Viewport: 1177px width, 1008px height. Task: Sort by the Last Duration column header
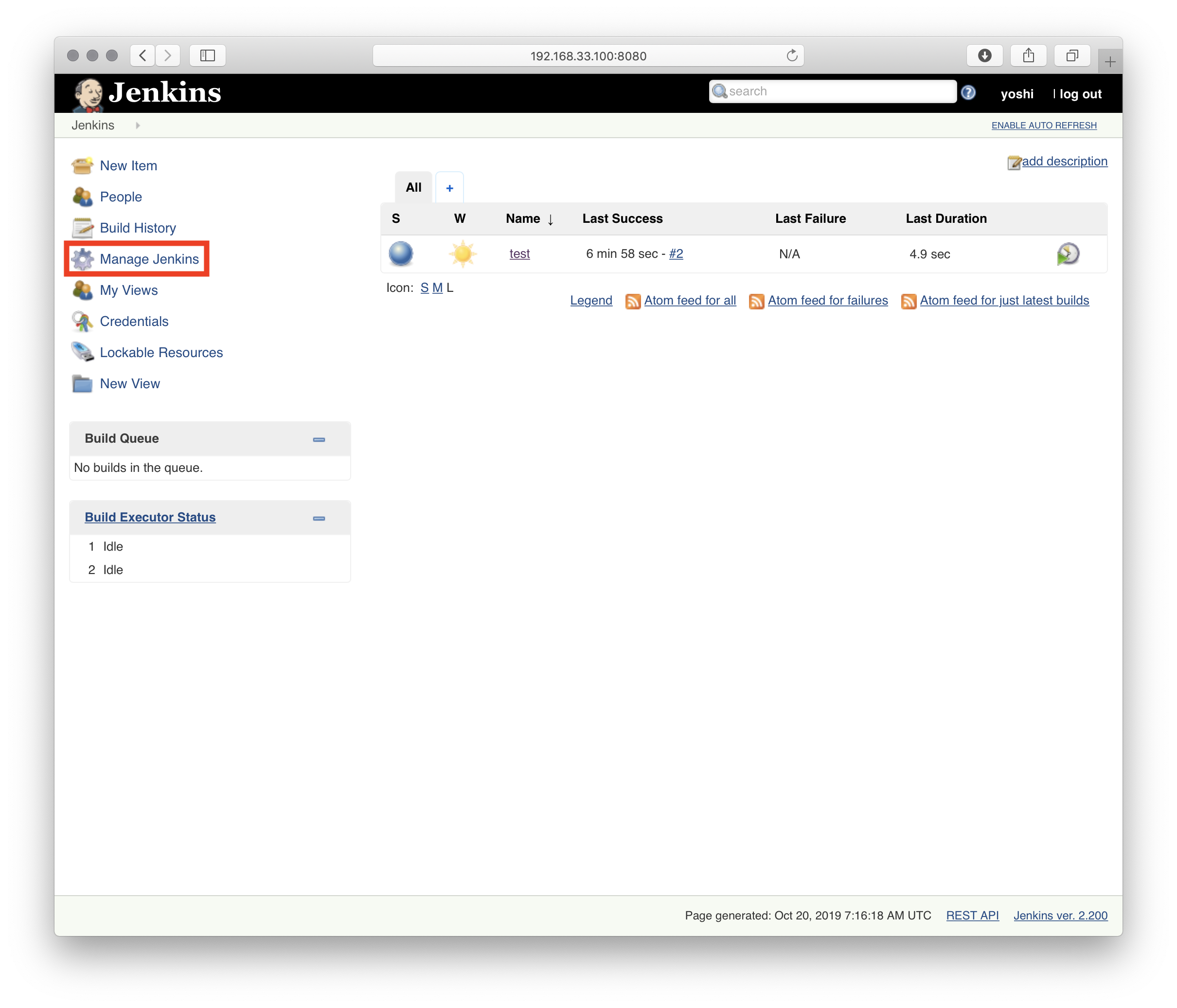(x=946, y=219)
